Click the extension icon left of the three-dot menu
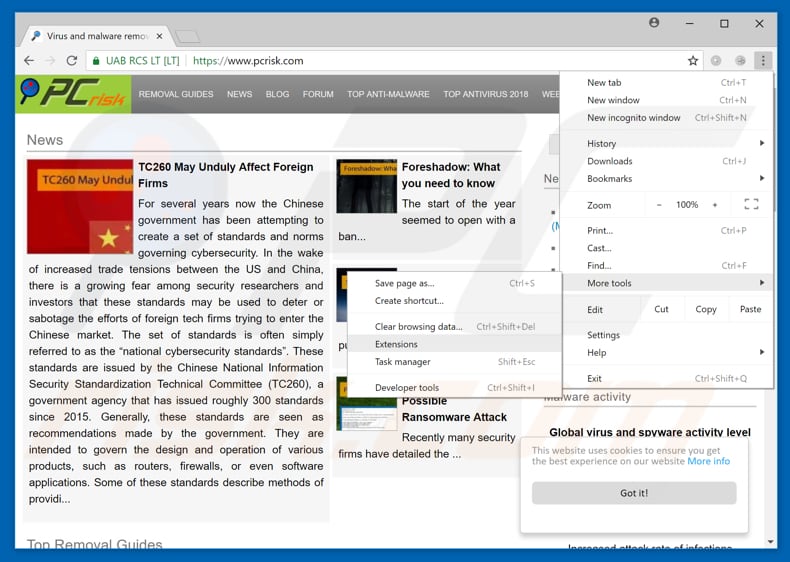Screen dimensions: 790x562 tap(740, 60)
